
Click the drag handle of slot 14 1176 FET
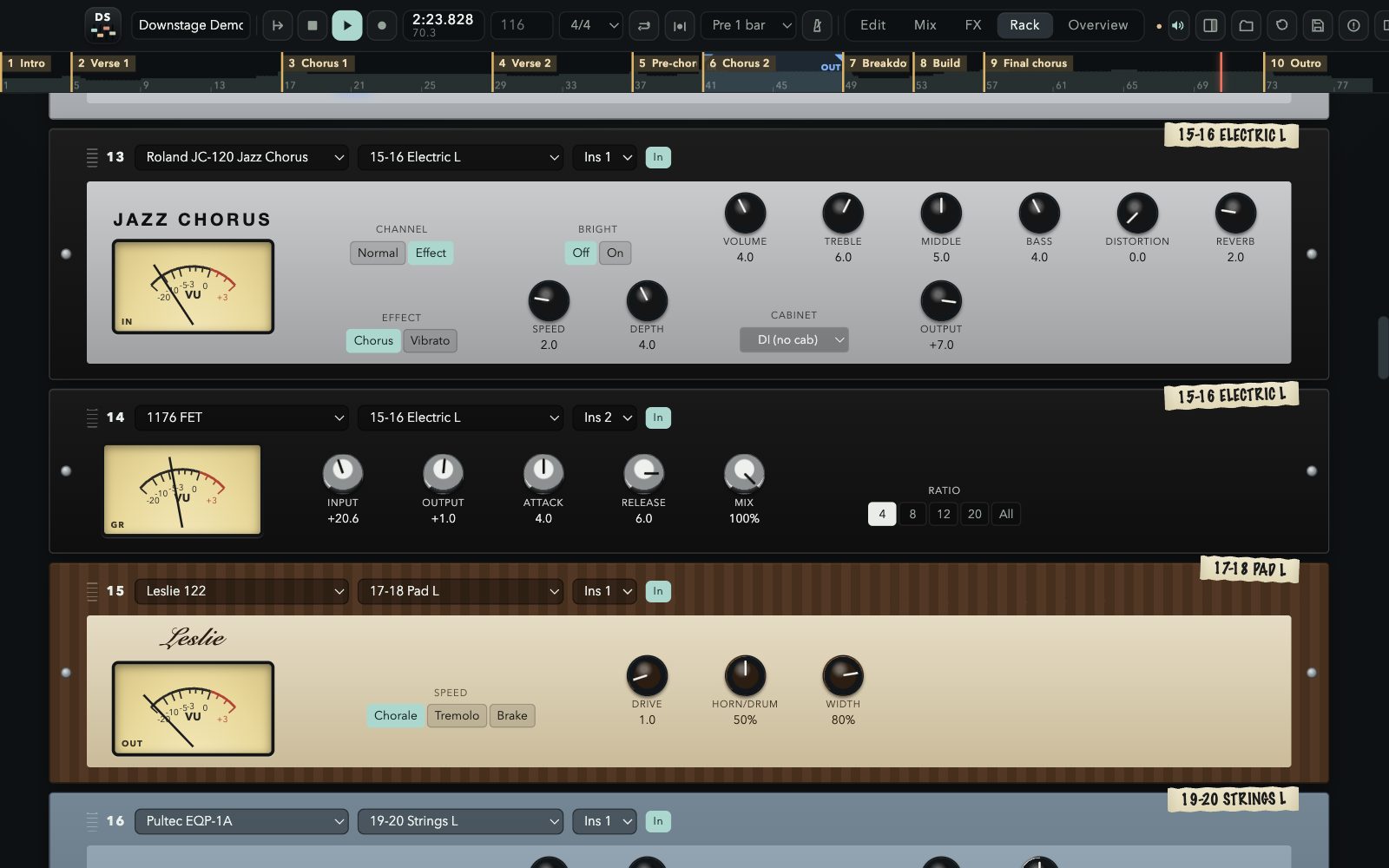pyautogui.click(x=92, y=418)
